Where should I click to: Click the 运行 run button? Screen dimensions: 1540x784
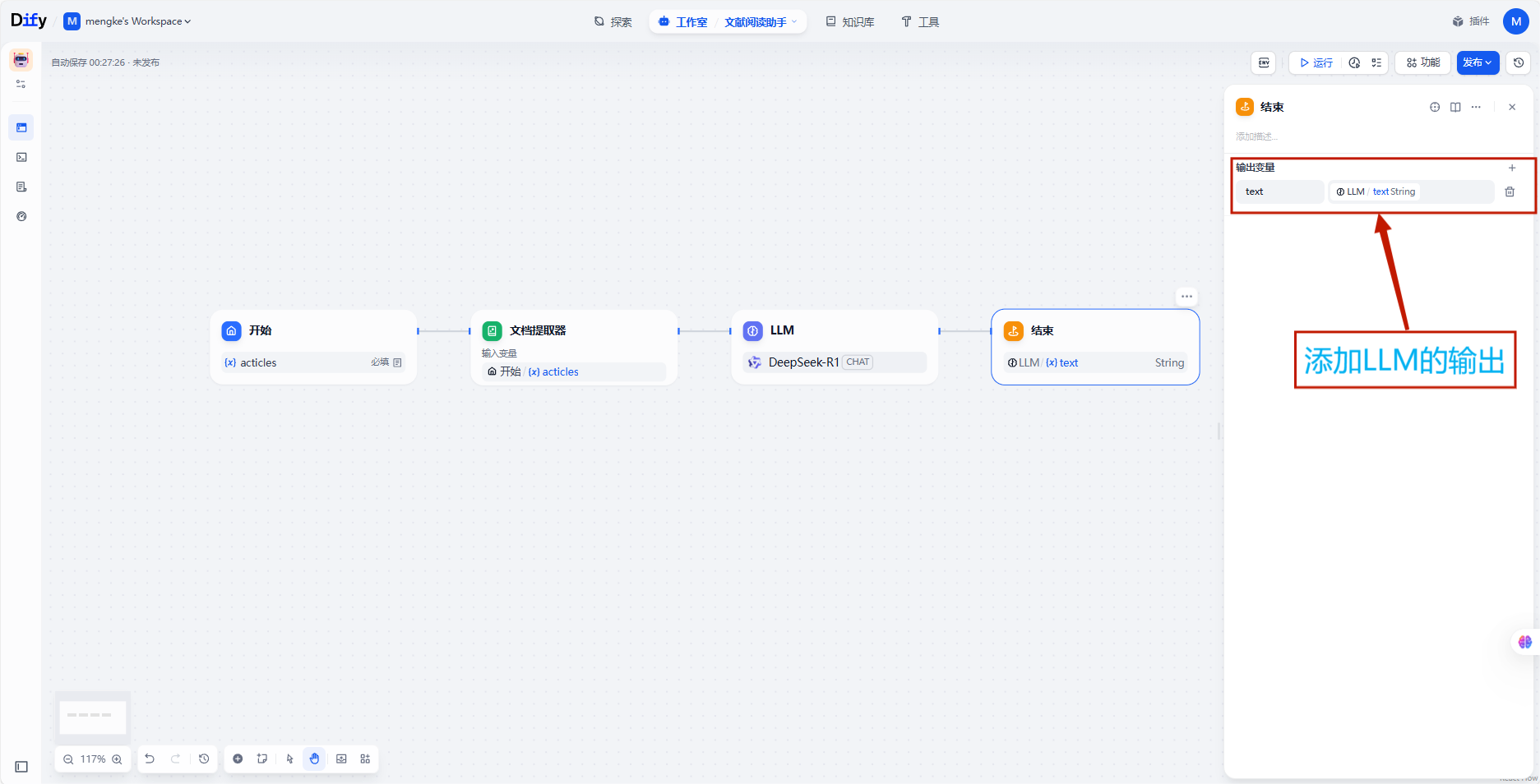[x=1316, y=62]
